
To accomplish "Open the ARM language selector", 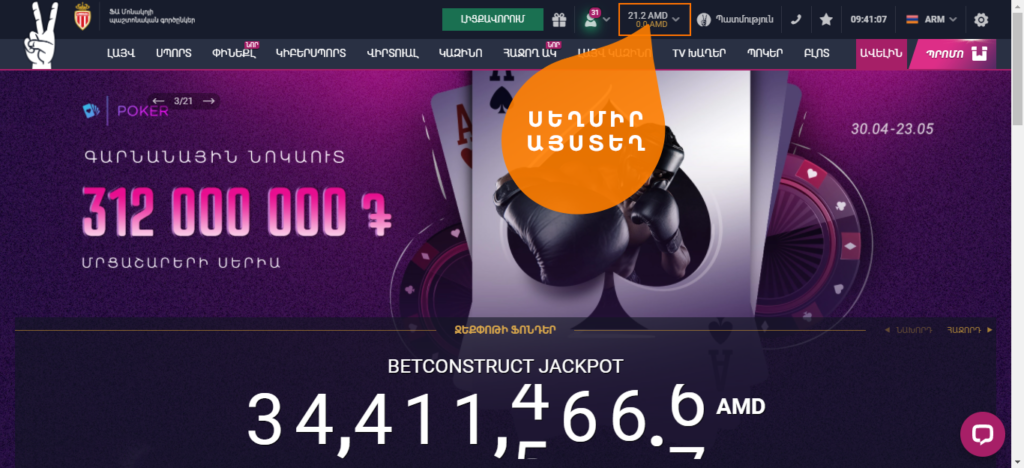I will click(x=931, y=20).
